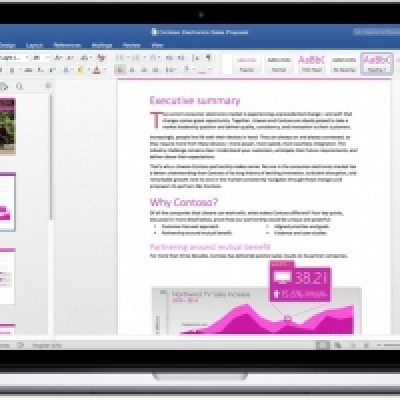Open the highlight color dropdown arrow
The width and height of the screenshot is (400, 400).
tap(89, 70)
